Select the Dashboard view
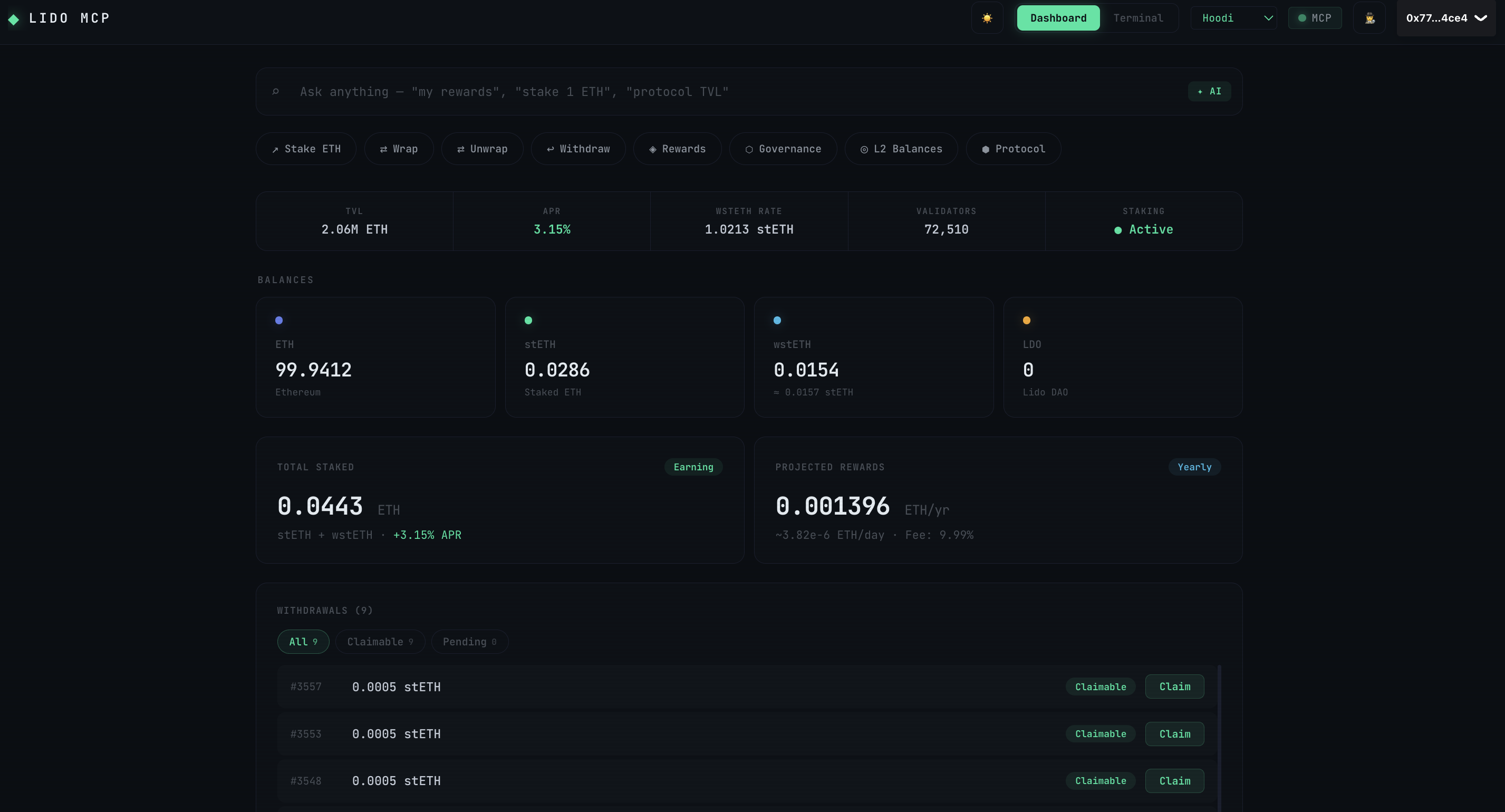1505x812 pixels. coord(1058,18)
